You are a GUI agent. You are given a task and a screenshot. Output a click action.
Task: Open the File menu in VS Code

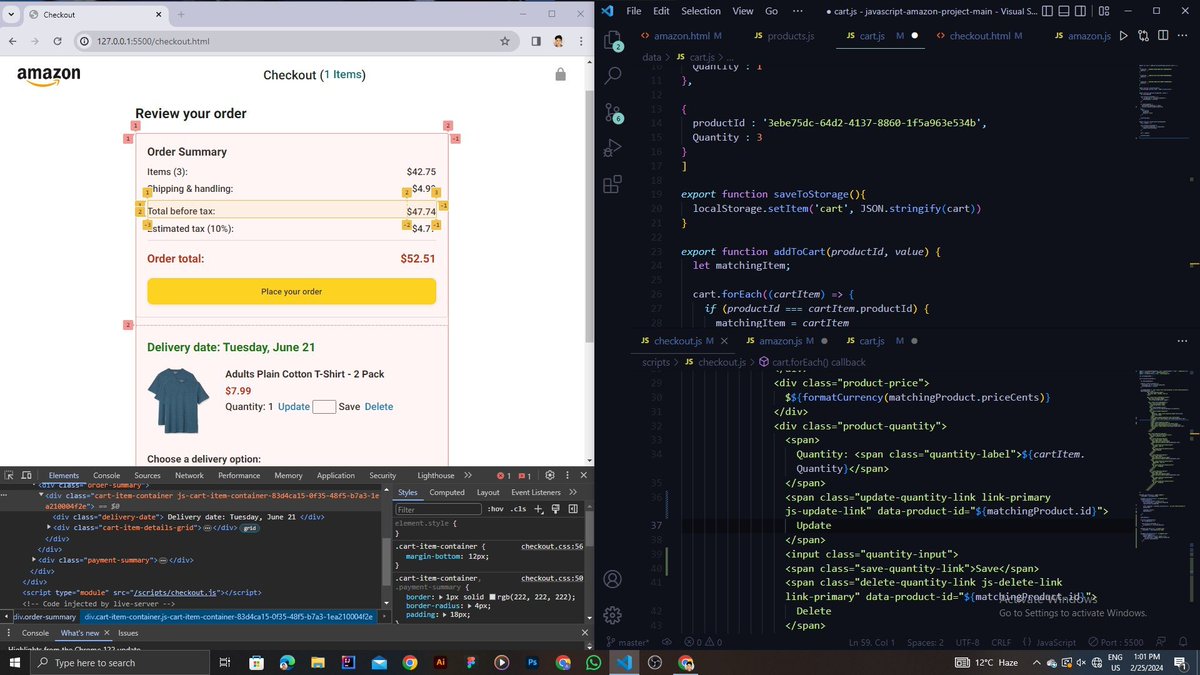tap(633, 11)
